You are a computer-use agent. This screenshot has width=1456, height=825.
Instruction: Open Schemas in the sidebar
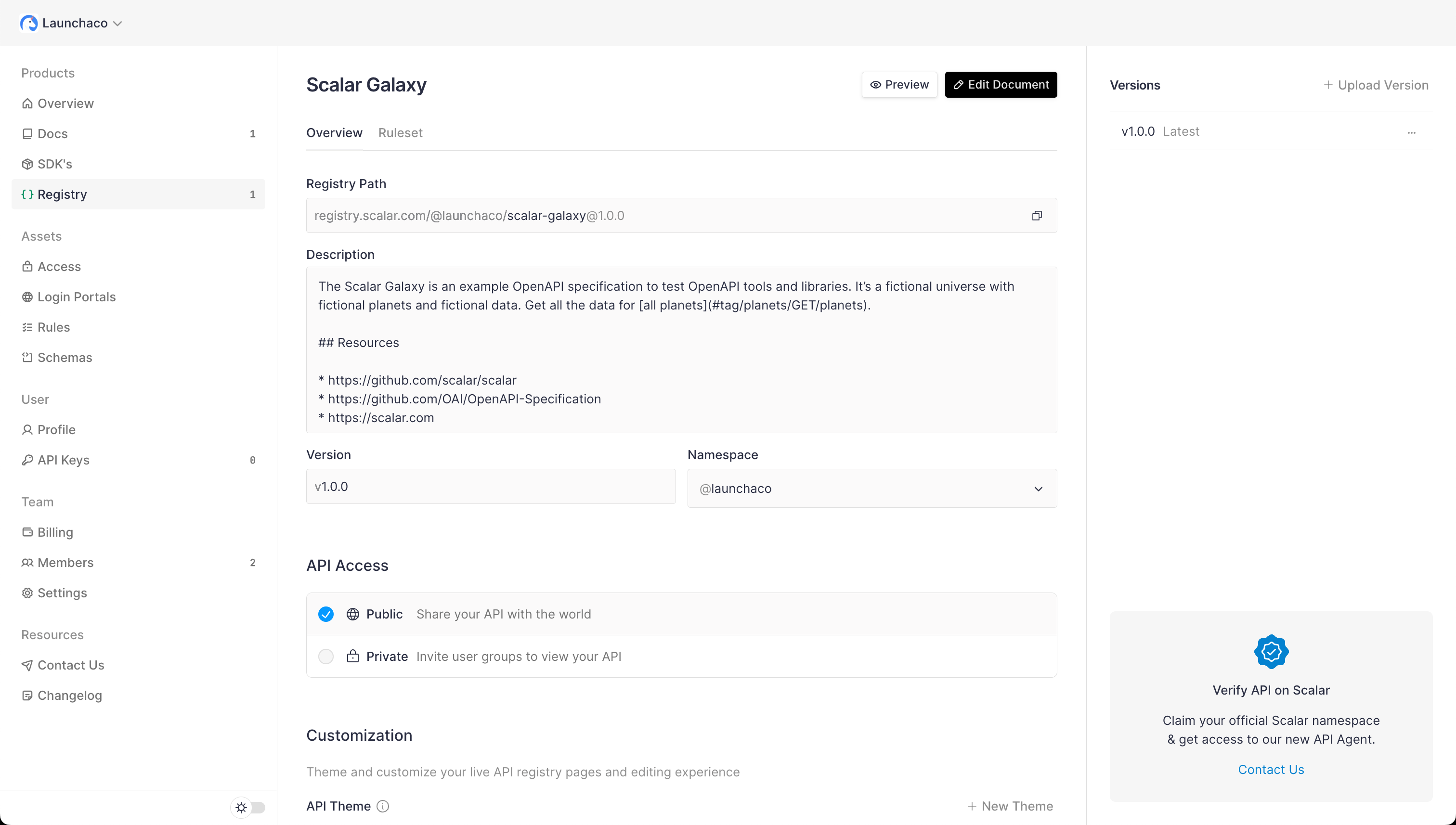138,358
